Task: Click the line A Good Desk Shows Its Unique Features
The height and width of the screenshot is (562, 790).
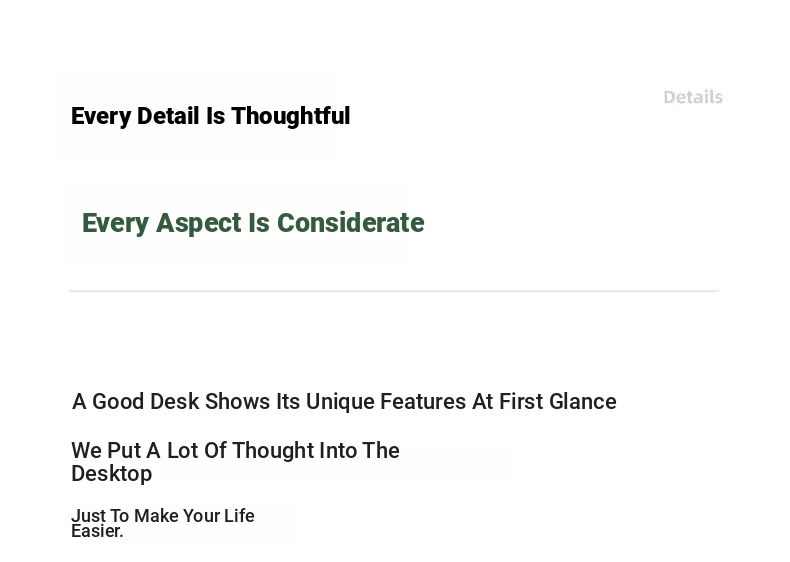Action: point(344,402)
